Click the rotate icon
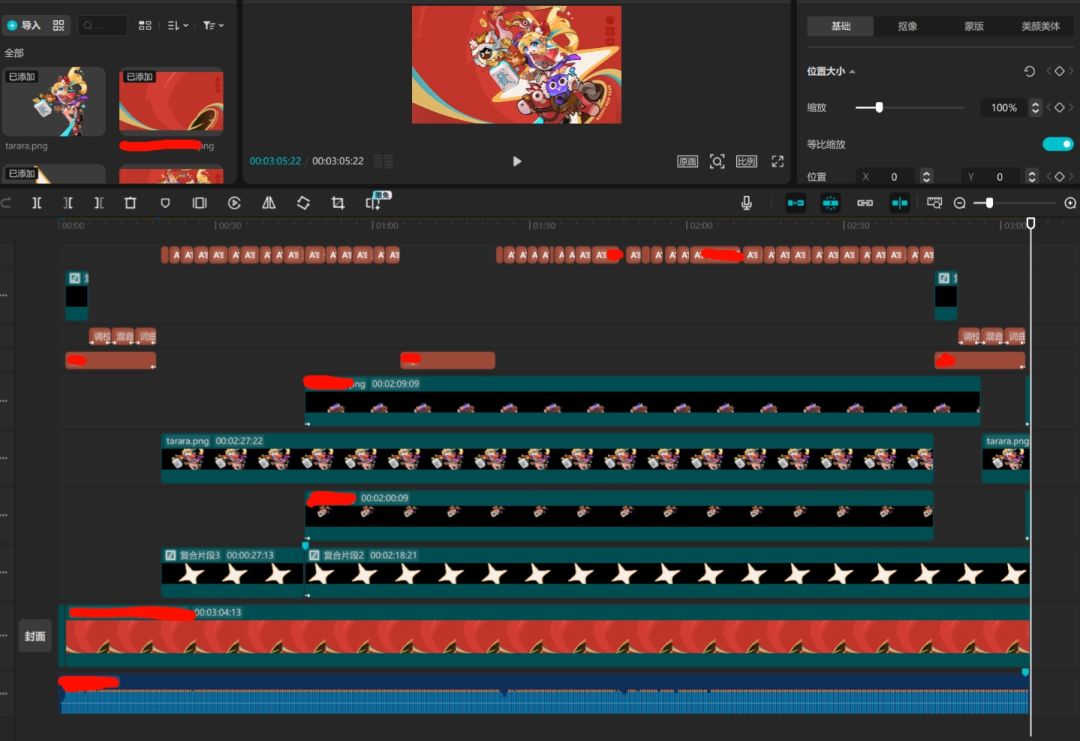Screen dimensions: 1080x741 coord(303,203)
